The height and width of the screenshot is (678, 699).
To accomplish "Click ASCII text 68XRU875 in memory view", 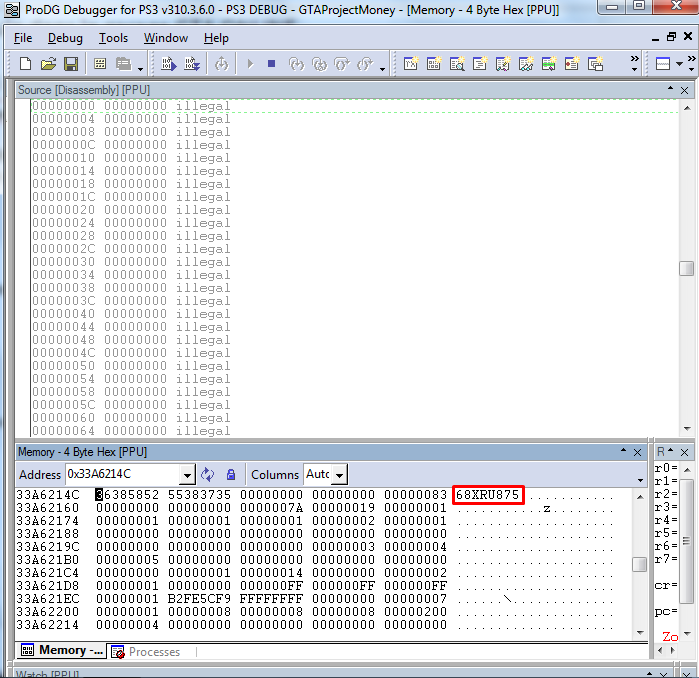I will (x=488, y=495).
